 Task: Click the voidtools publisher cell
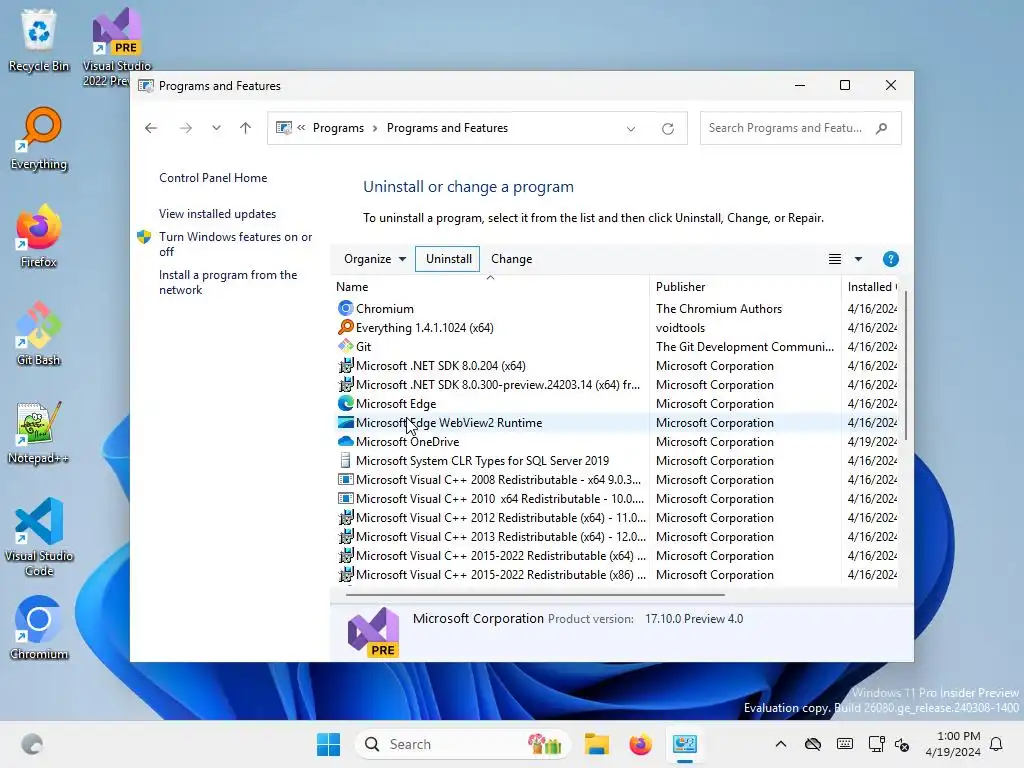(x=680, y=328)
